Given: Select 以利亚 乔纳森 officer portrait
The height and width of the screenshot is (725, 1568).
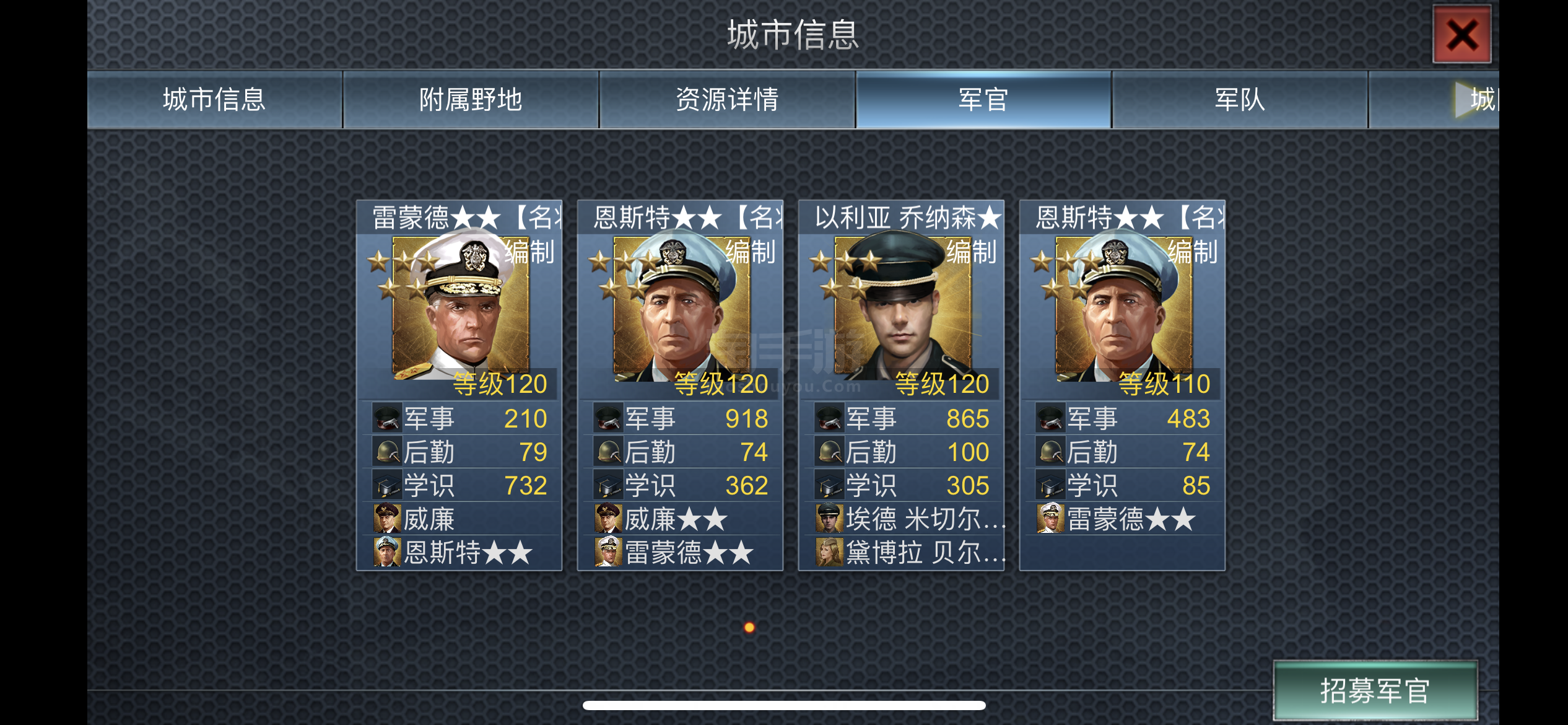Looking at the screenshot, I should (903, 309).
